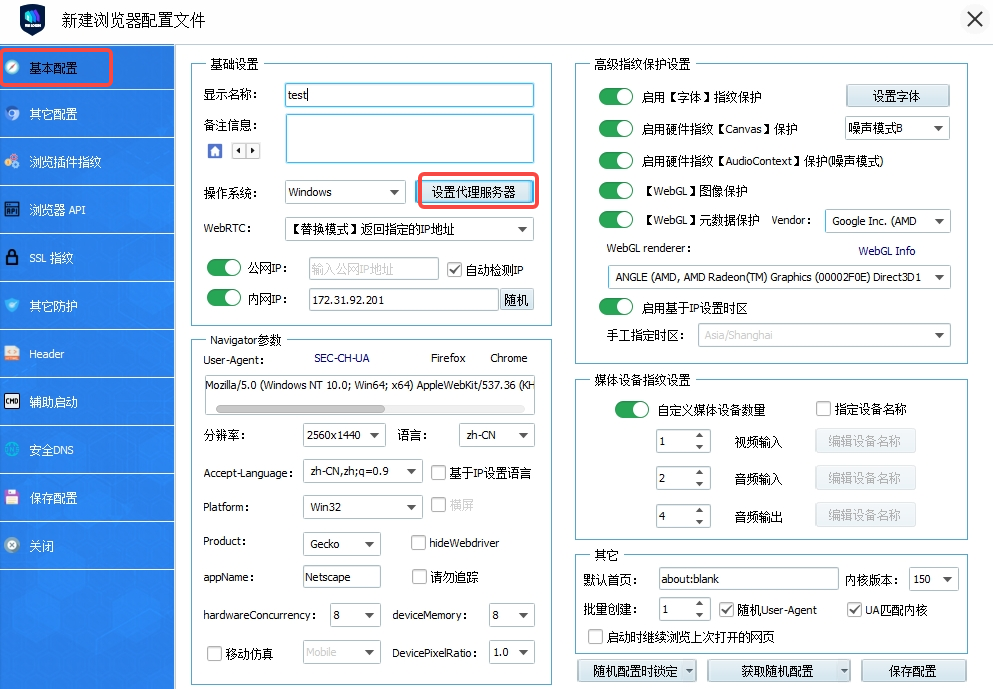
Task: Check 请勿追踪 checkbox
Action: click(419, 576)
